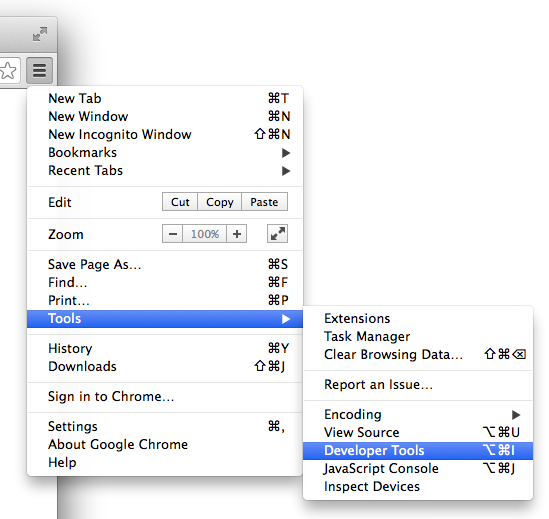Choose Report an Issue…

pyautogui.click(x=418, y=385)
